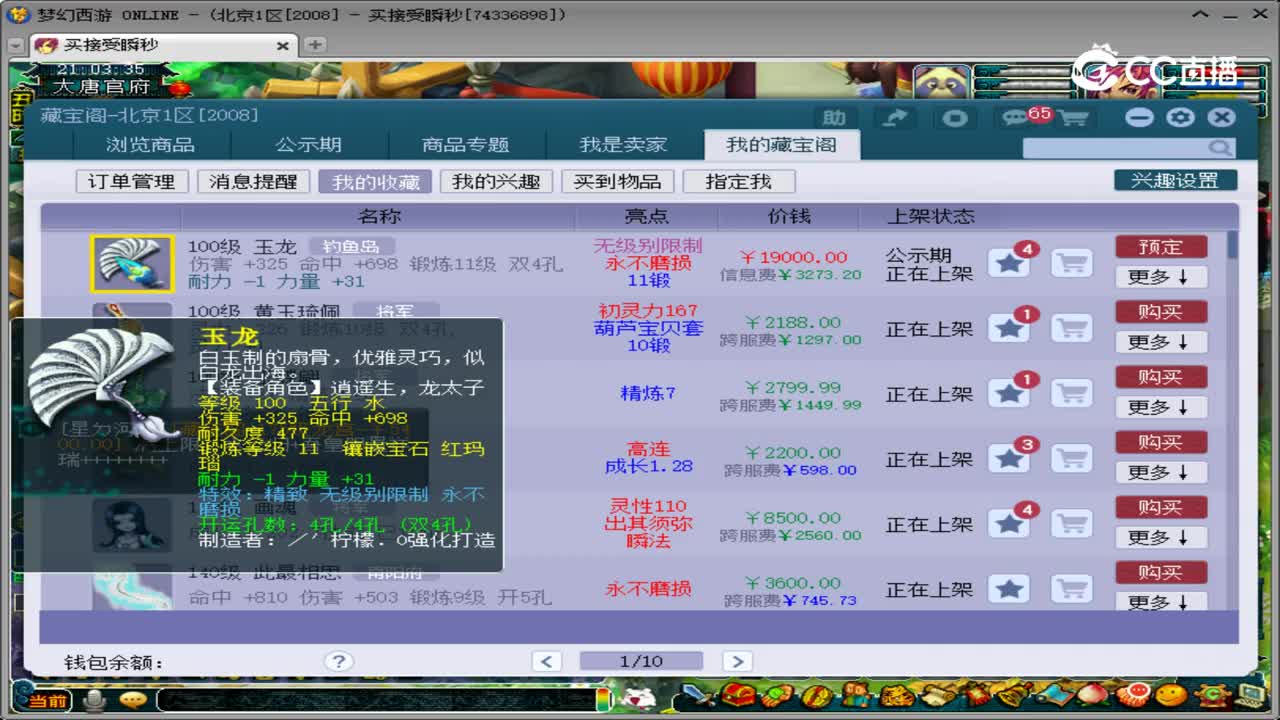Click 购买 for the ¥2188.00 item
Viewport: 1280px width, 720px height.
[1161, 312]
